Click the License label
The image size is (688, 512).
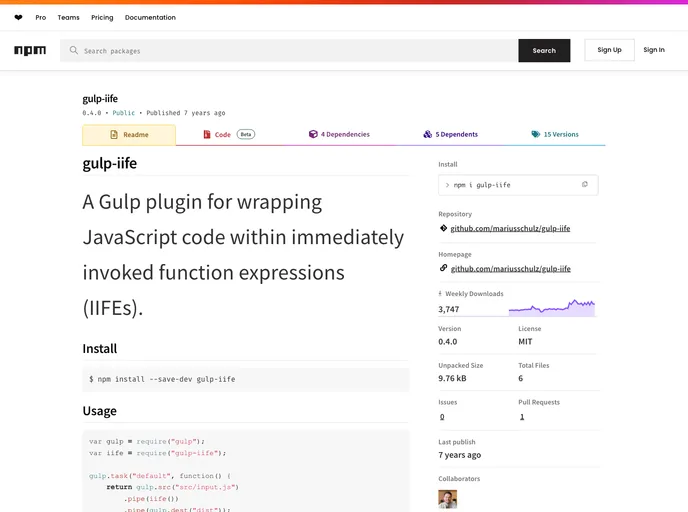(x=530, y=329)
